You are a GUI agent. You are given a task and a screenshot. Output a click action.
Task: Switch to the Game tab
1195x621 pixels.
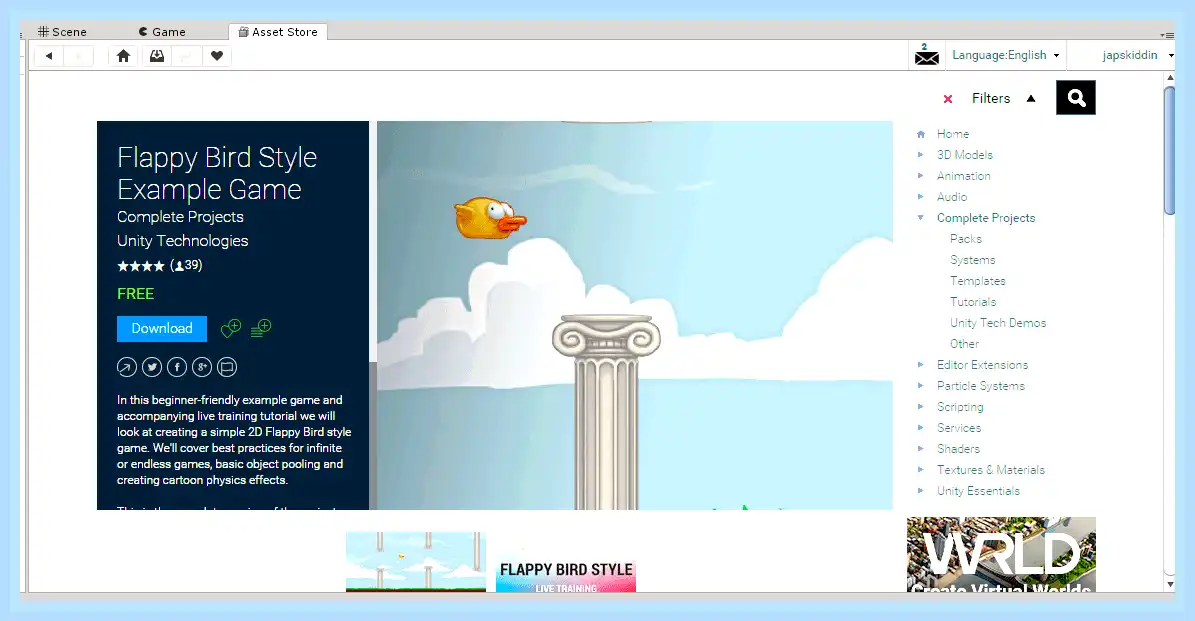point(162,32)
